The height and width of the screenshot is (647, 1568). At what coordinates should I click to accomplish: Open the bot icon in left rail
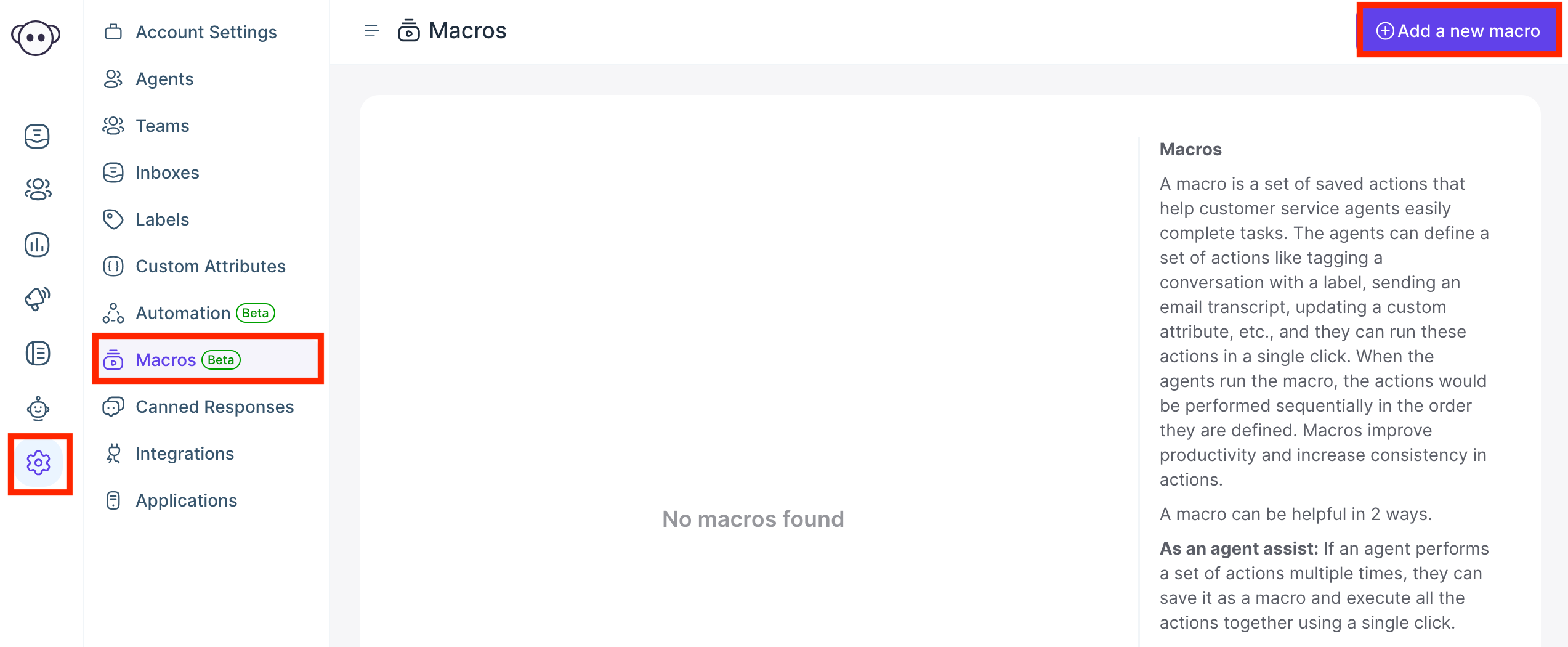[x=38, y=408]
